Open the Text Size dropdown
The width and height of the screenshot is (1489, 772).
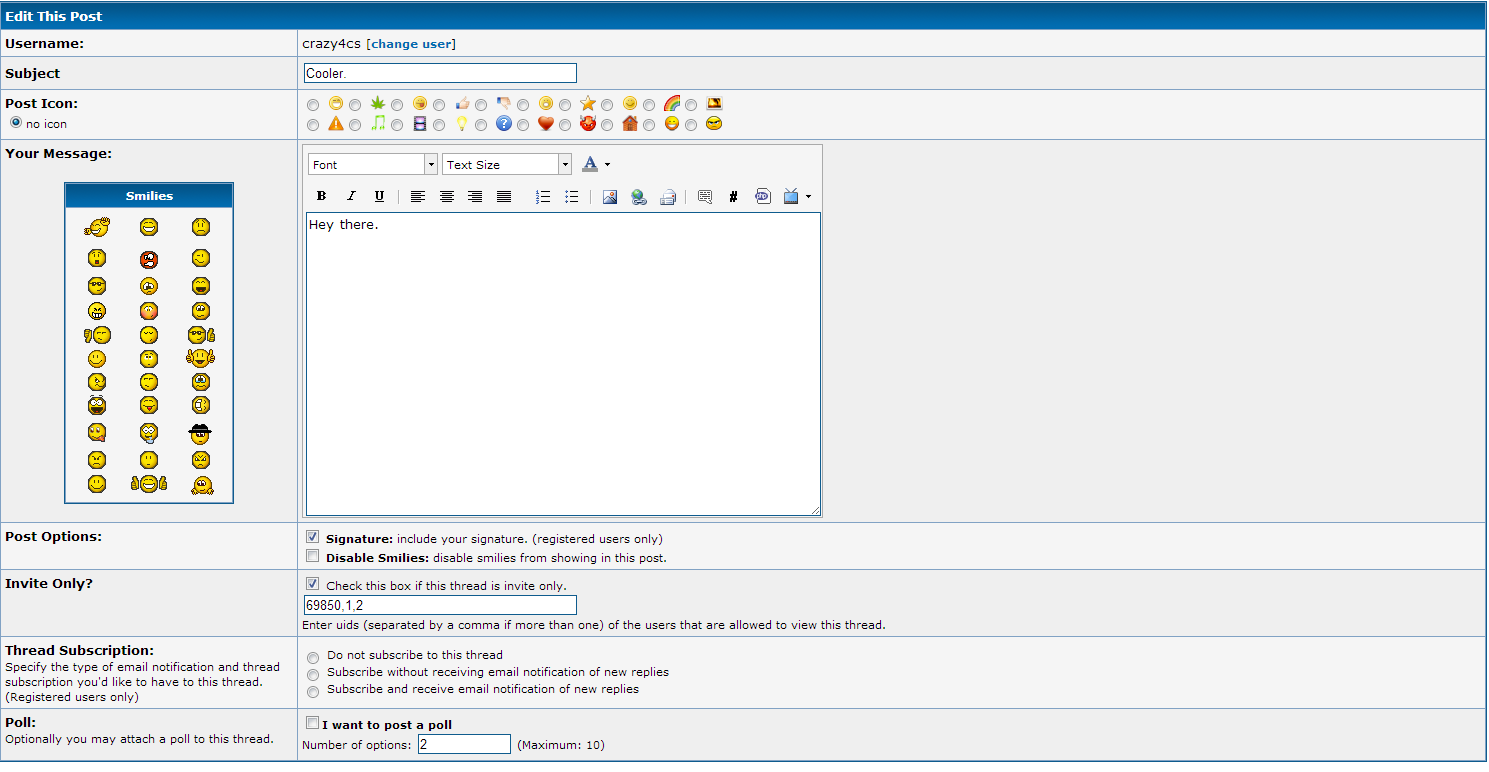pos(506,165)
